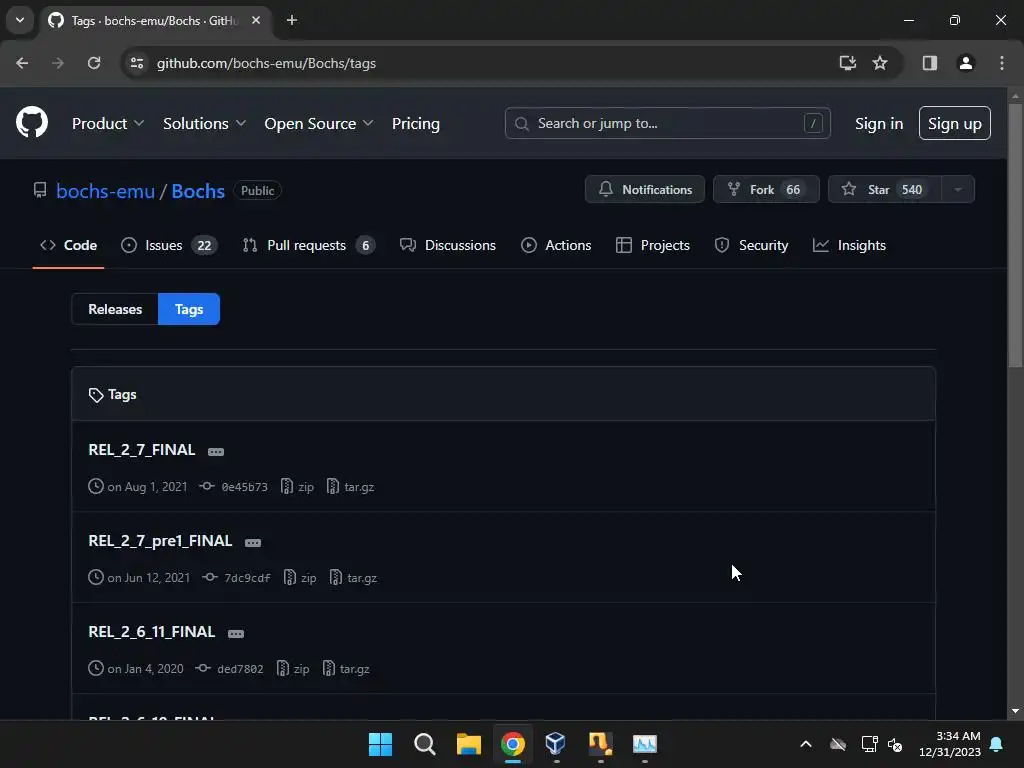
Task: Close the Tags bochs-emu/Bochs tab
Action: (x=256, y=20)
